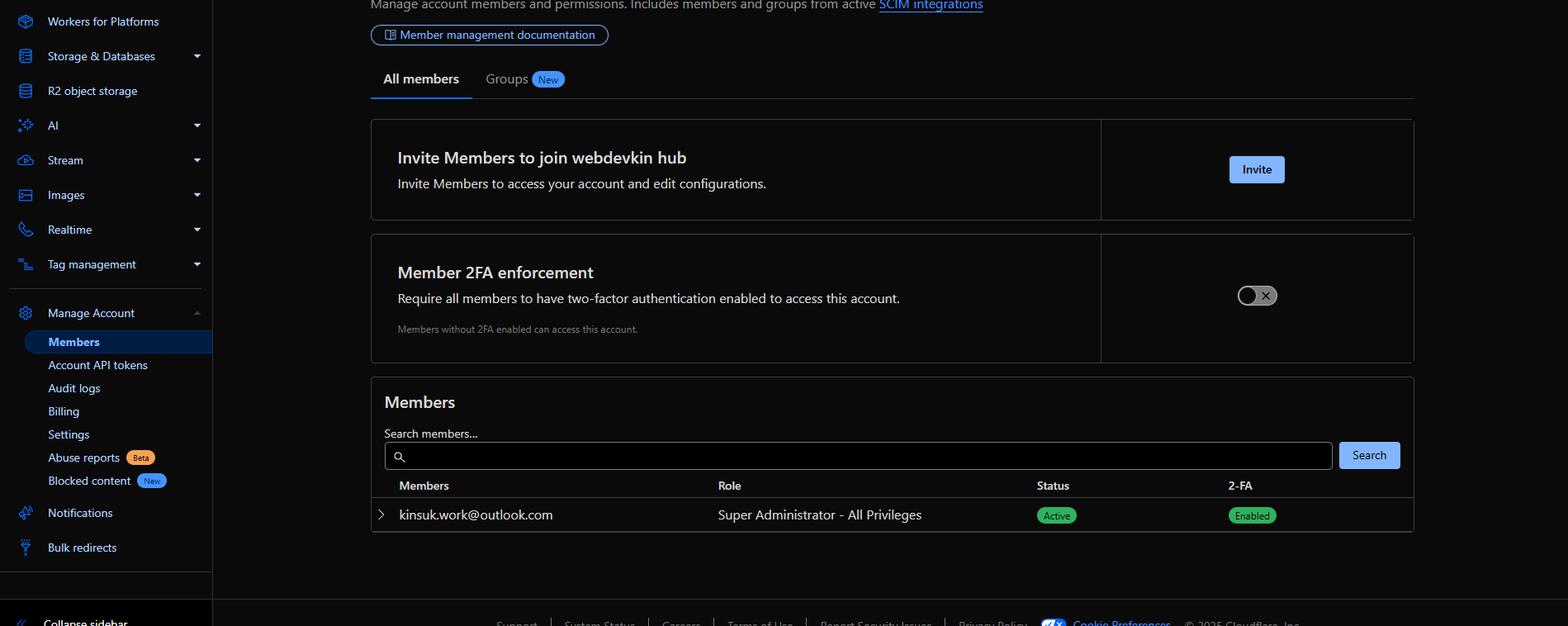Collapse the Manage Account section arrow
Image resolution: width=1568 pixels, height=626 pixels.
point(197,313)
